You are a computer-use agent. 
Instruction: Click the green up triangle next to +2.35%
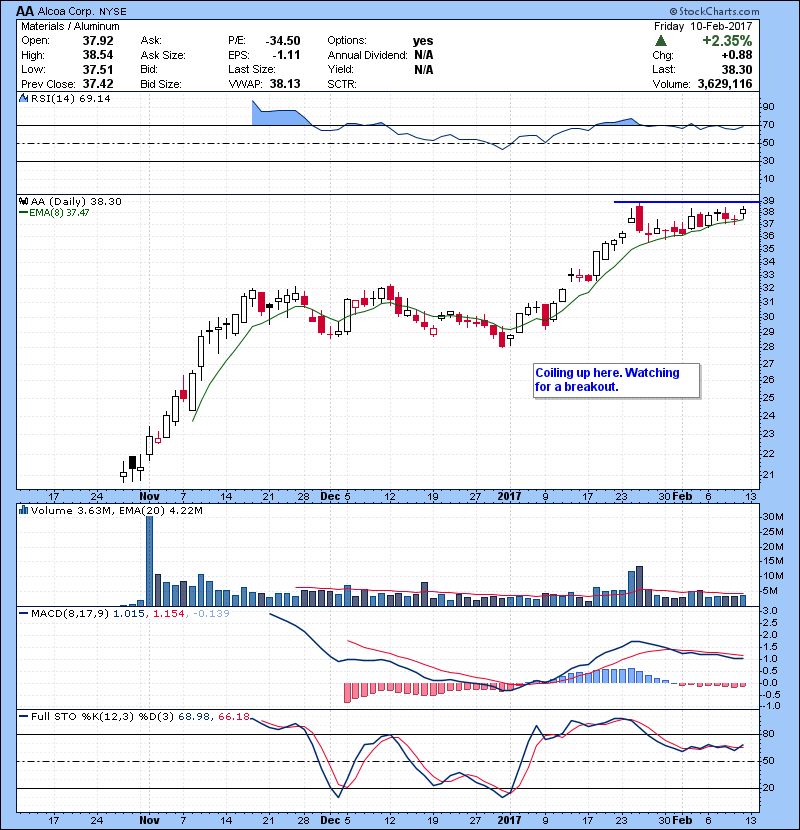[660, 41]
